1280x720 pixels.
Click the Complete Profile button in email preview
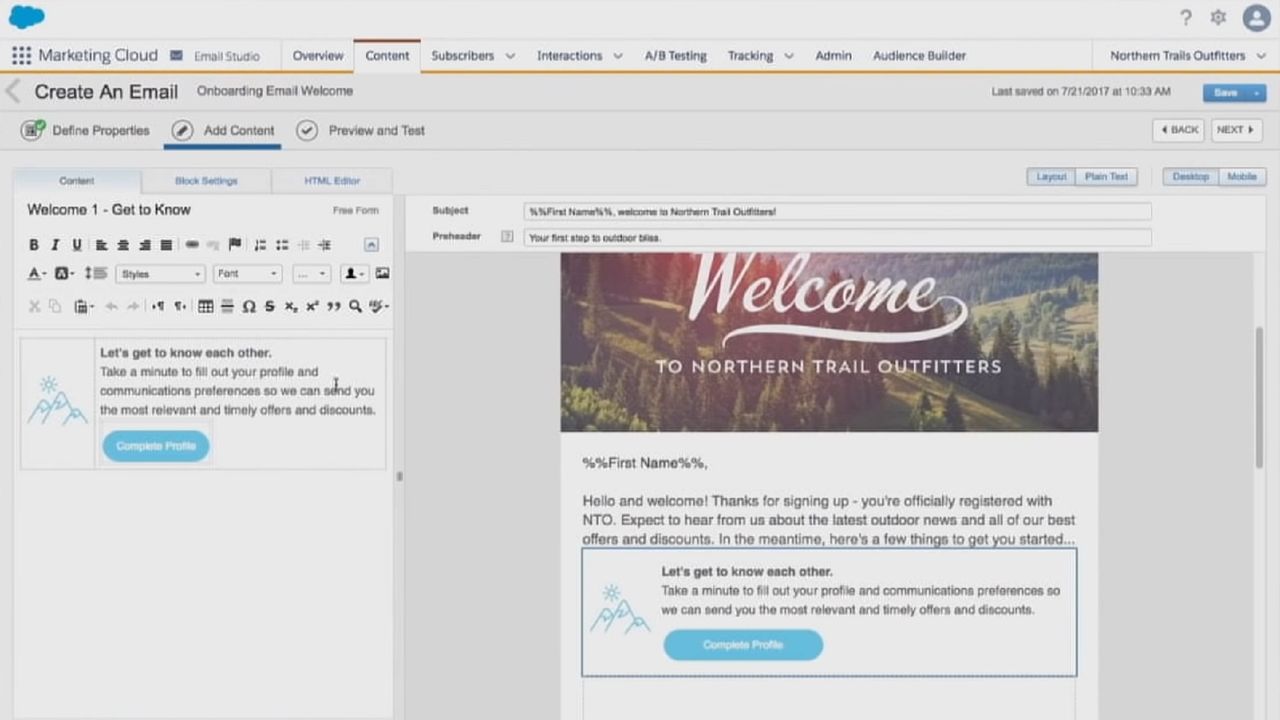743,645
